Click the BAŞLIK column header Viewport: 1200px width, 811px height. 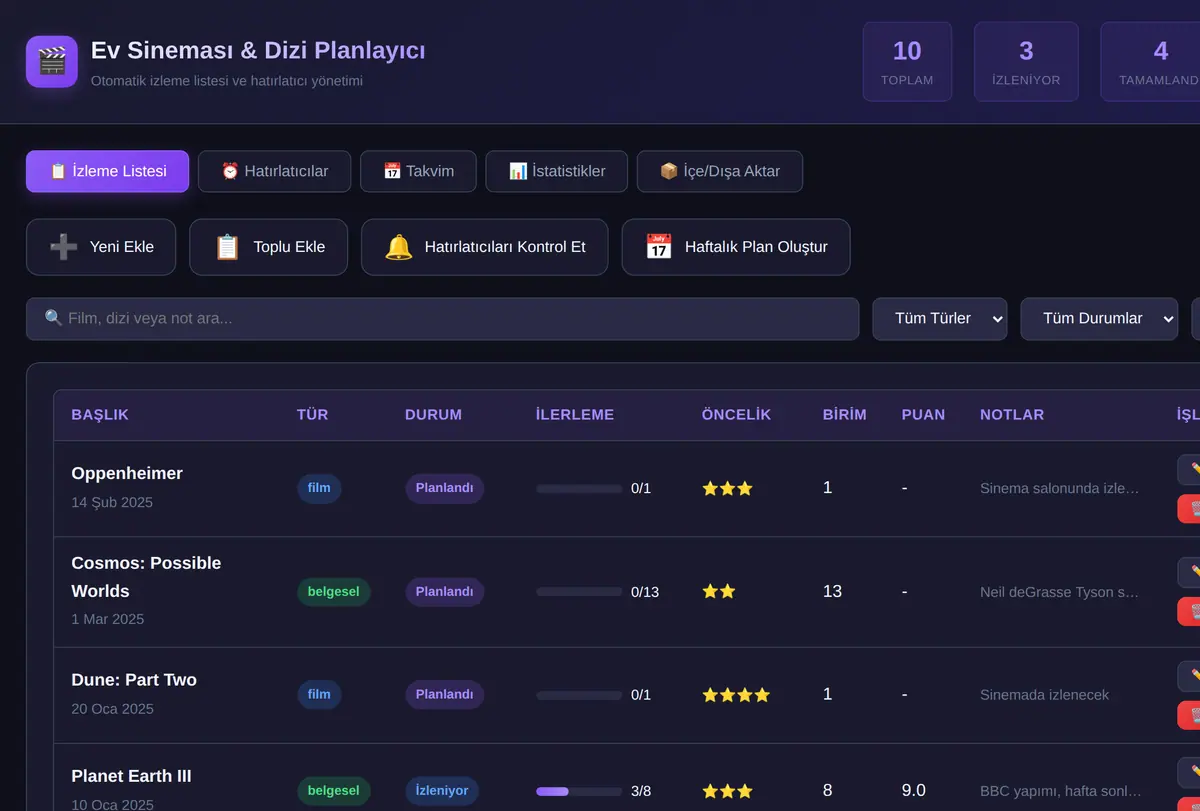(x=100, y=415)
